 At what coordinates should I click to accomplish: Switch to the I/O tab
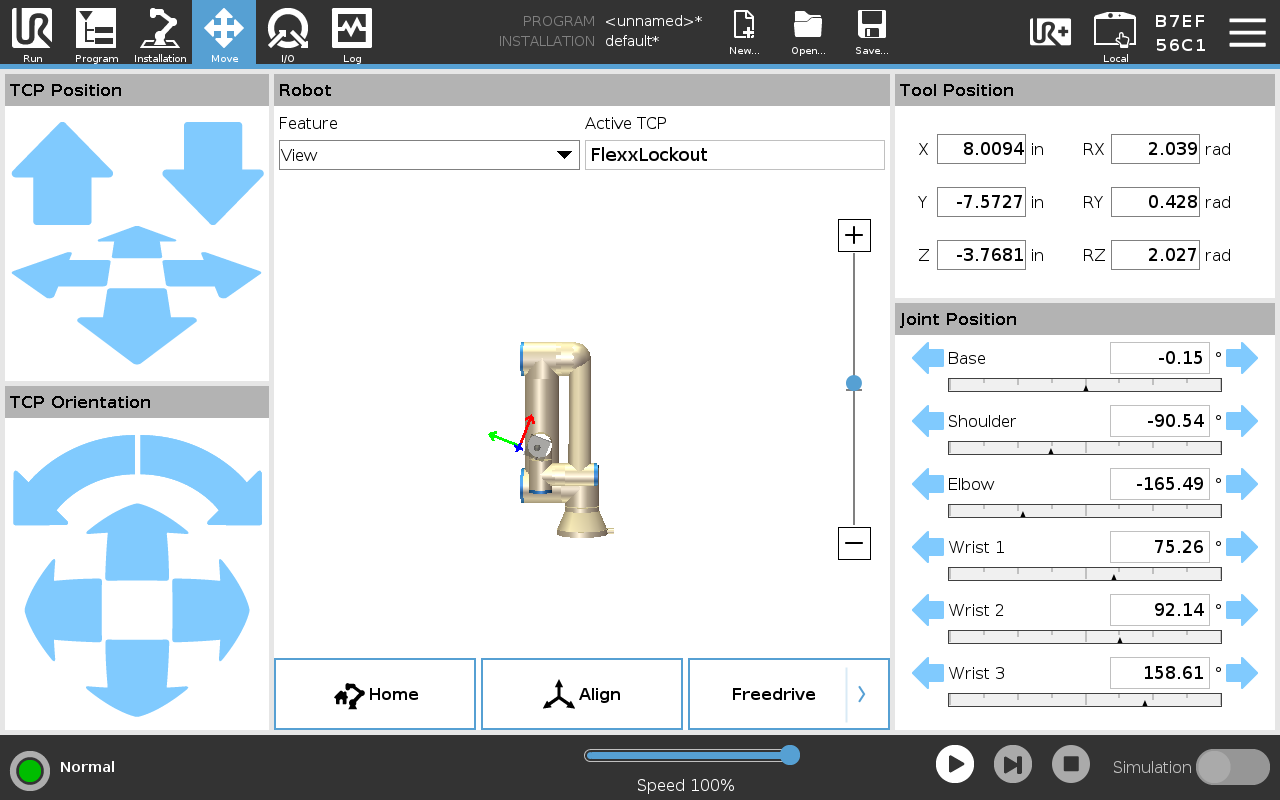pyautogui.click(x=288, y=33)
